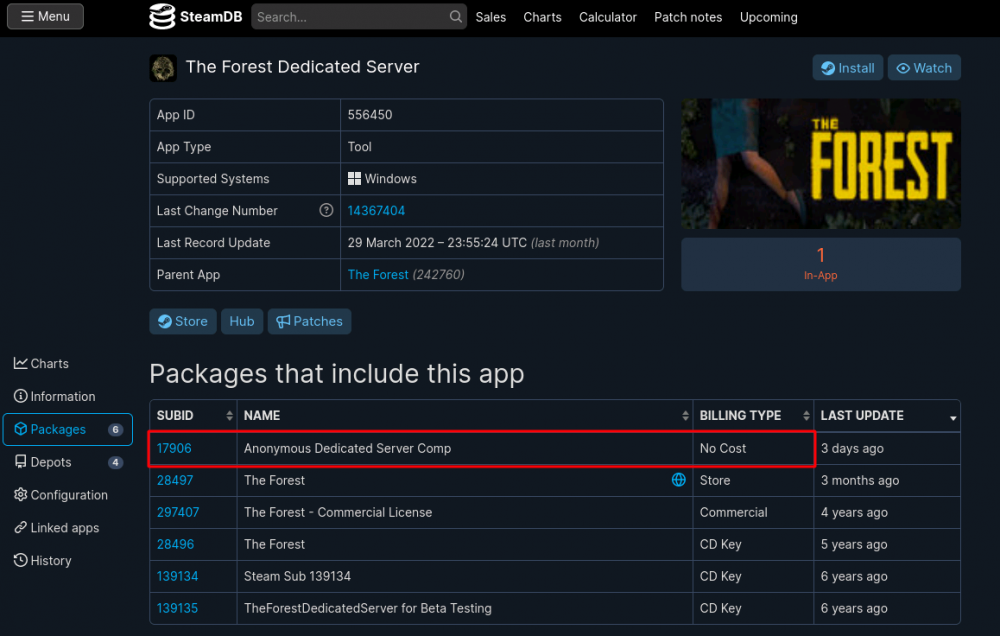This screenshot has height=636, width=1000.
Task: Click the SteamDB logo icon
Action: 162,17
